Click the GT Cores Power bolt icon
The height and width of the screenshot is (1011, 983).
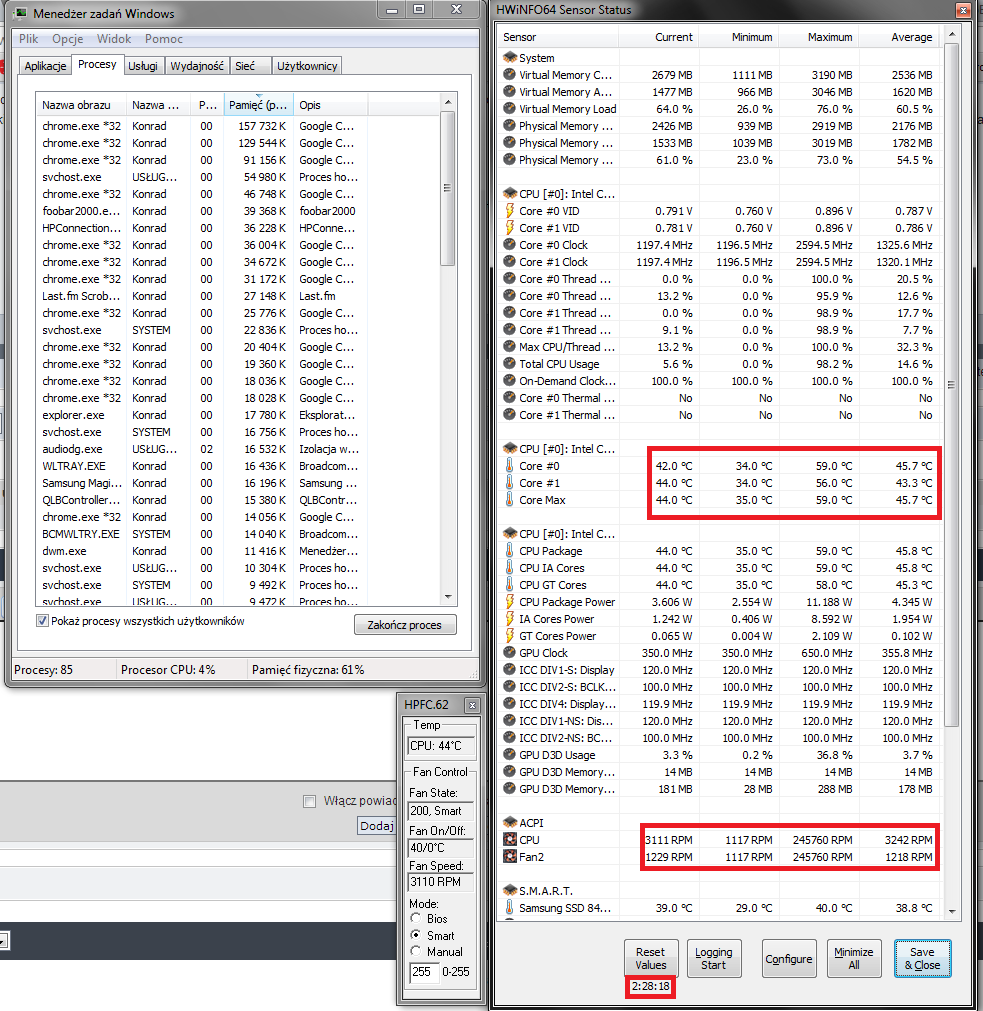(x=510, y=636)
